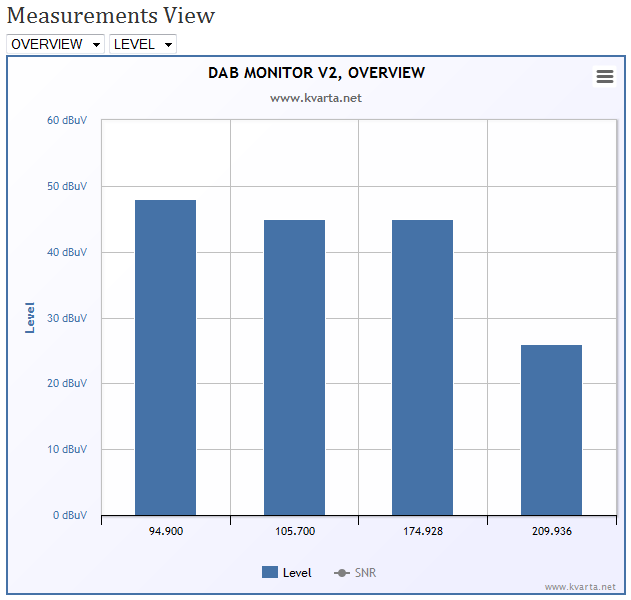The height and width of the screenshot is (600, 631).
Task: Click the 105.700 axis label
Action: point(295,531)
